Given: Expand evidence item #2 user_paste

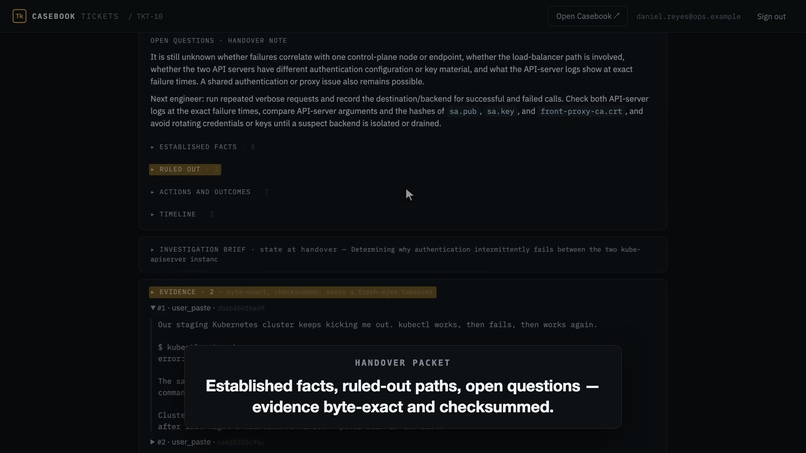Looking at the screenshot, I should 207,442.
